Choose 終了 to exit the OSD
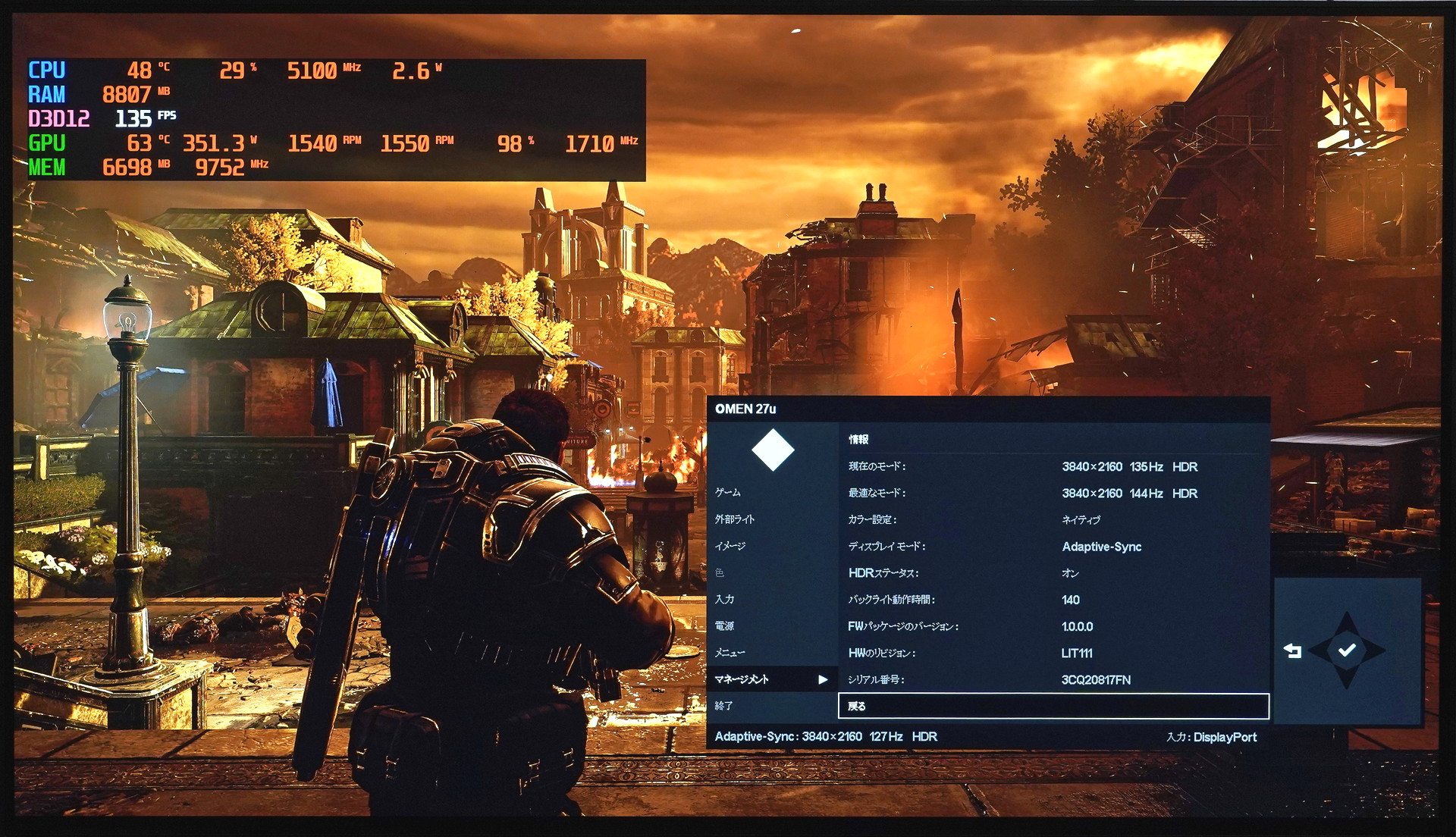Viewport: 1456px width, 837px height. coord(723,706)
